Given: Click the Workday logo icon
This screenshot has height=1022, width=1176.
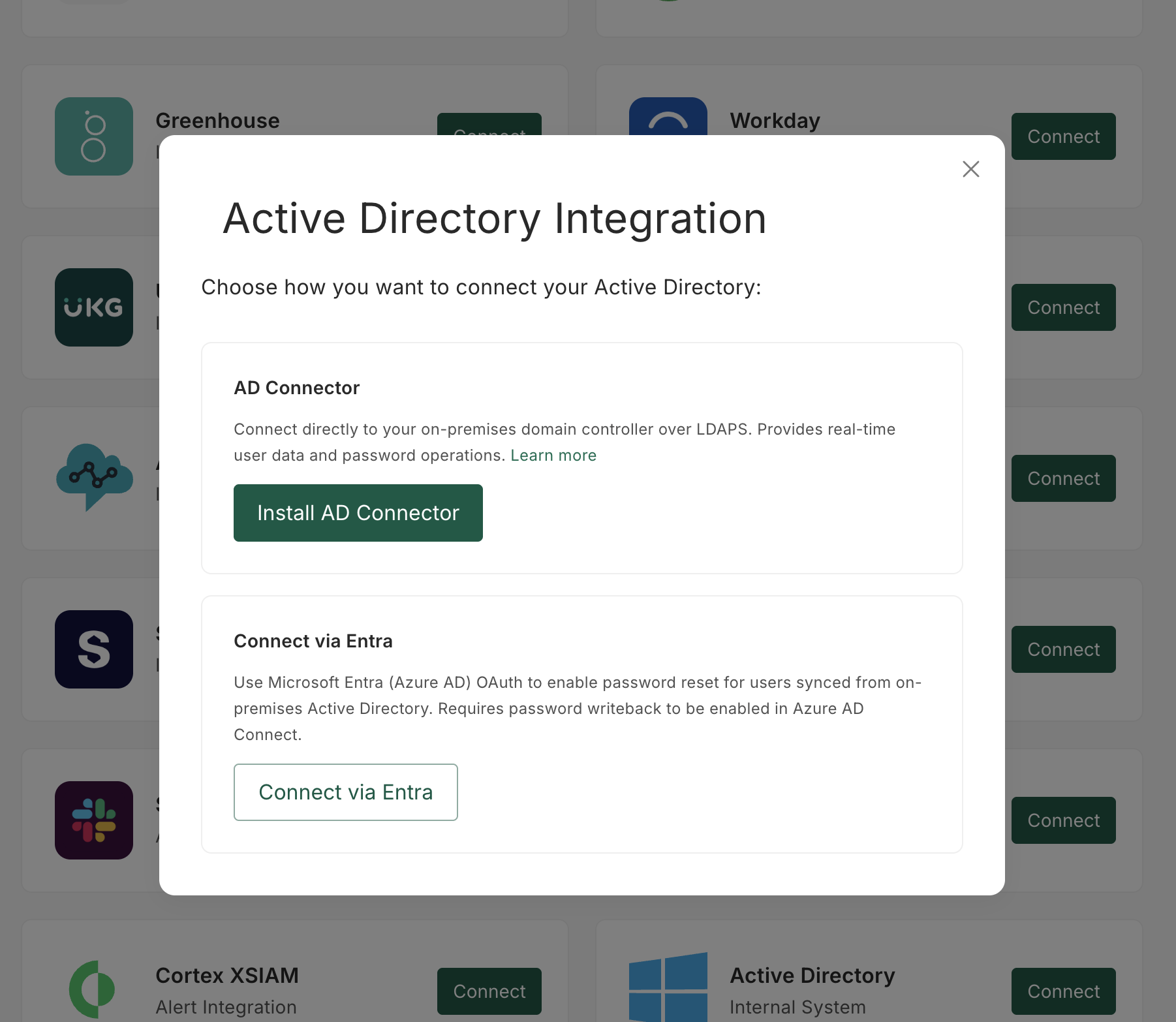Looking at the screenshot, I should [668, 116].
